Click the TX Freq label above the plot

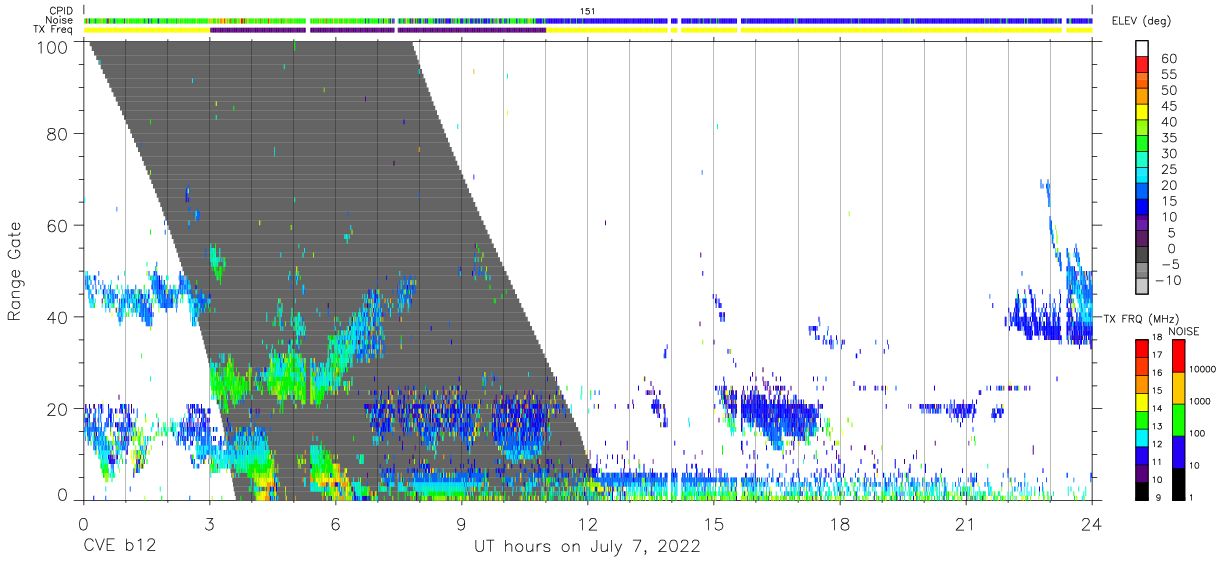click(x=54, y=30)
